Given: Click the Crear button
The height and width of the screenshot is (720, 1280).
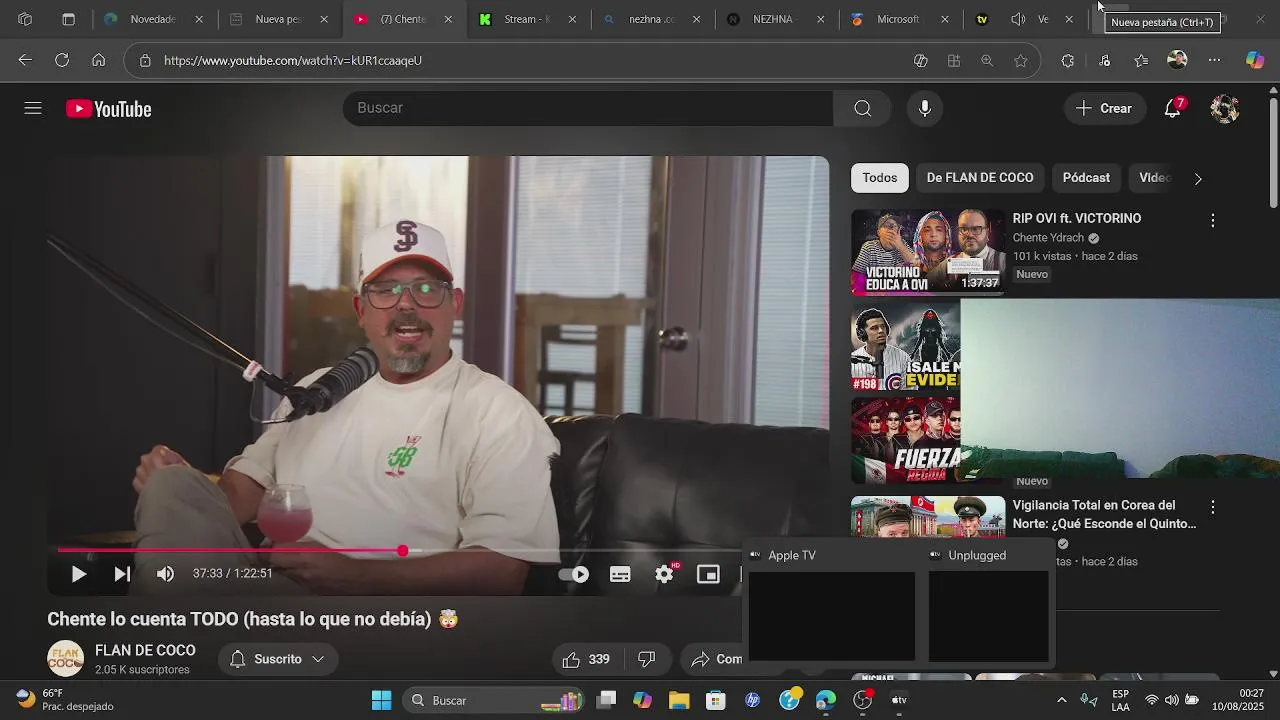Looking at the screenshot, I should tap(1104, 108).
